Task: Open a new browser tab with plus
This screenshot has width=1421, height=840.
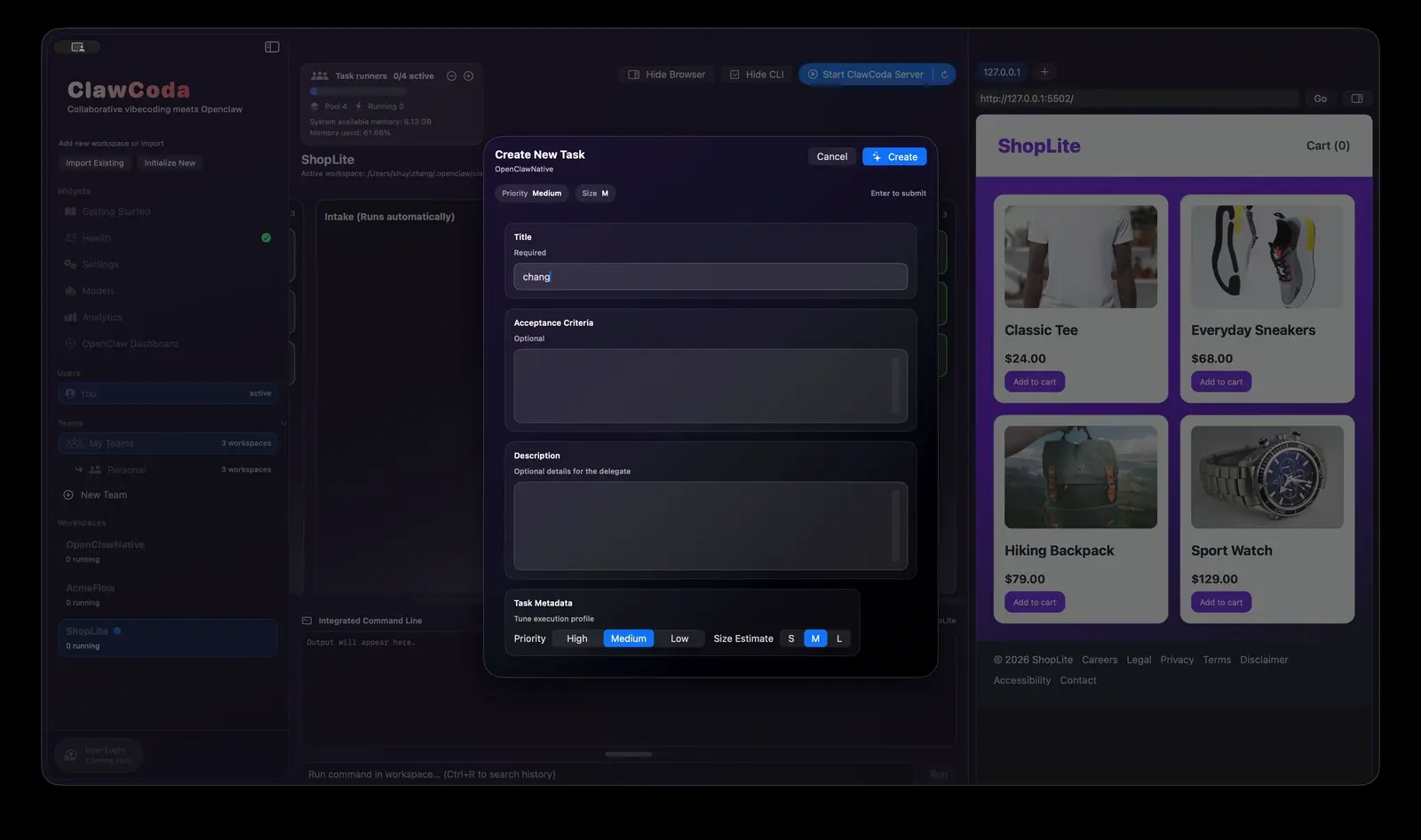Action: tap(1044, 72)
